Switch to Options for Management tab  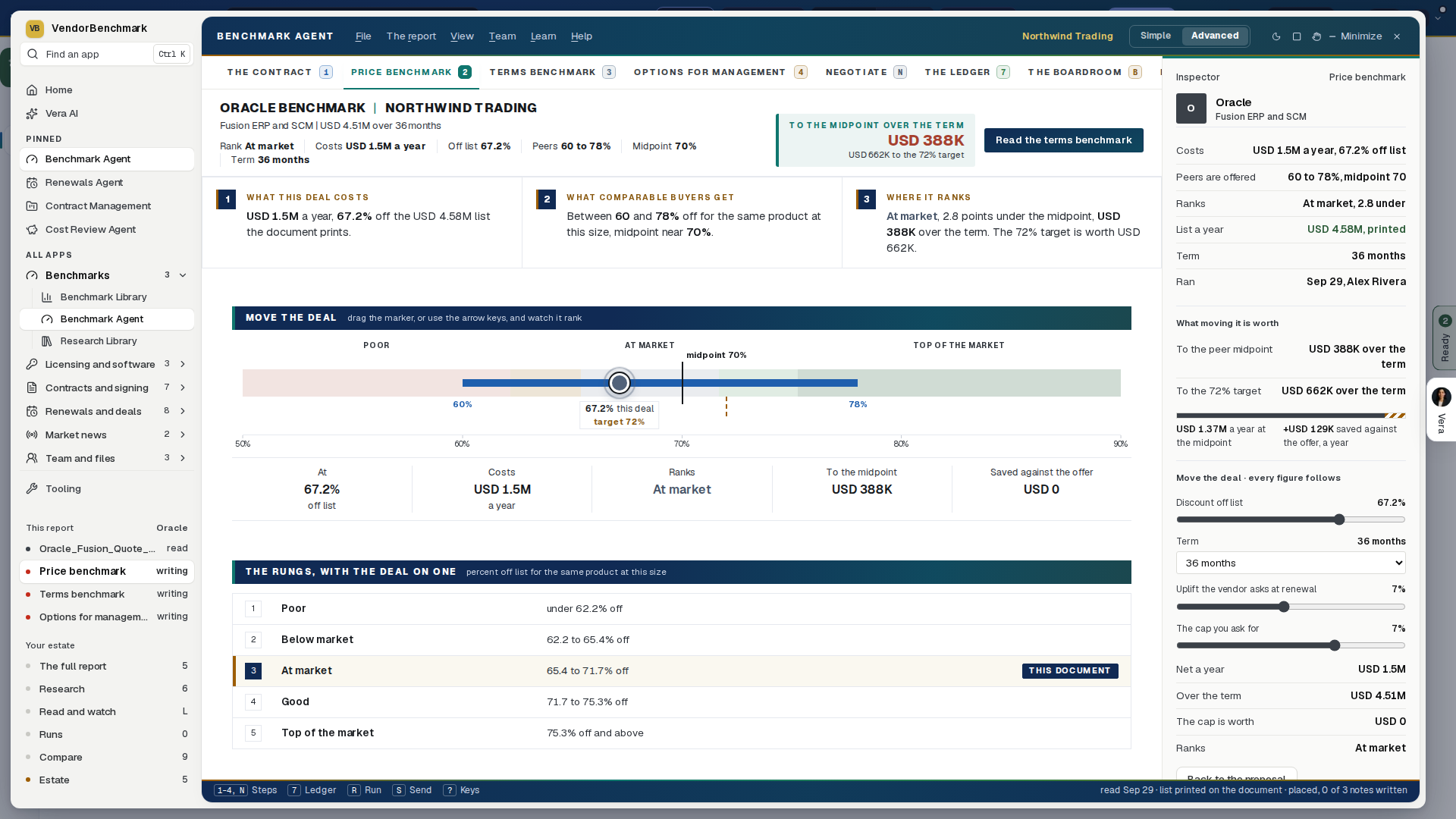point(720,72)
